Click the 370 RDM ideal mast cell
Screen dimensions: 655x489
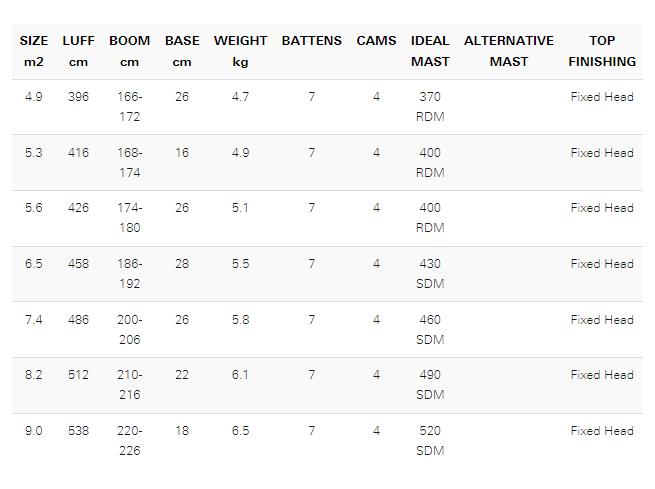[x=430, y=107]
